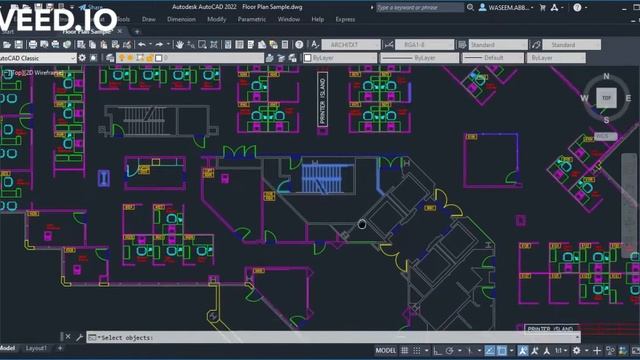Image resolution: width=640 pixels, height=360 pixels.
Task: Click the Paste clipboard icon
Action: tap(104, 44)
